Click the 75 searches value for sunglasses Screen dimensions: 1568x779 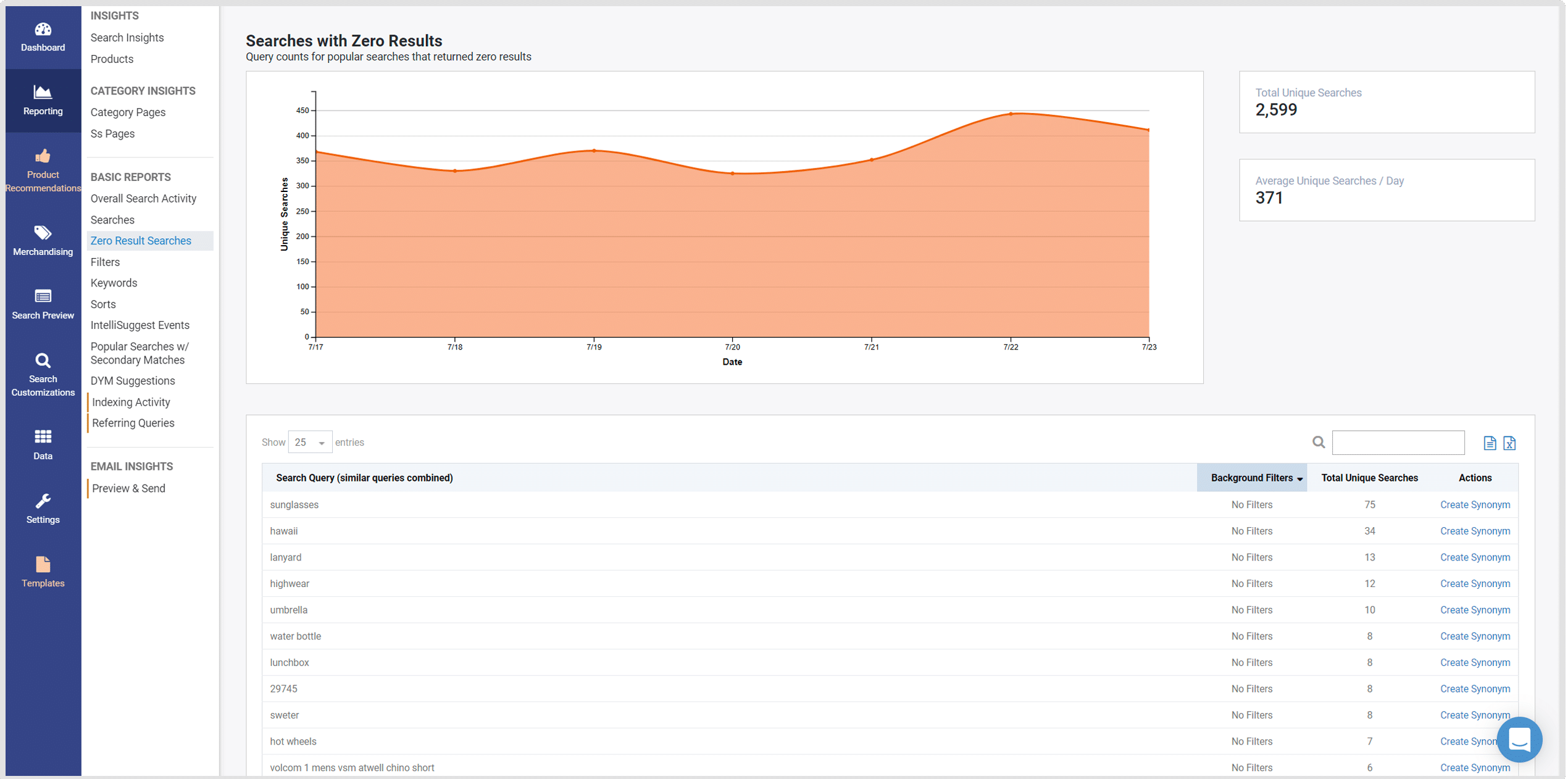pyautogui.click(x=1369, y=505)
